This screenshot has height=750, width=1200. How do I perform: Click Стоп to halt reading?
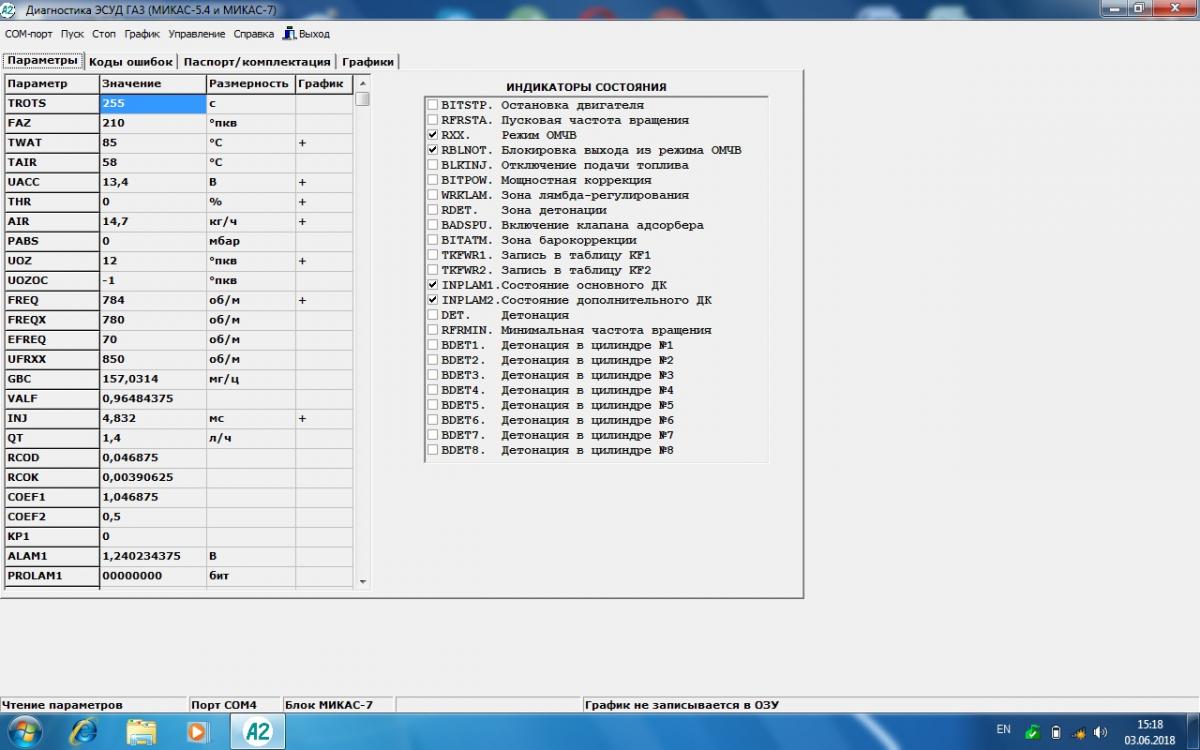click(x=104, y=33)
